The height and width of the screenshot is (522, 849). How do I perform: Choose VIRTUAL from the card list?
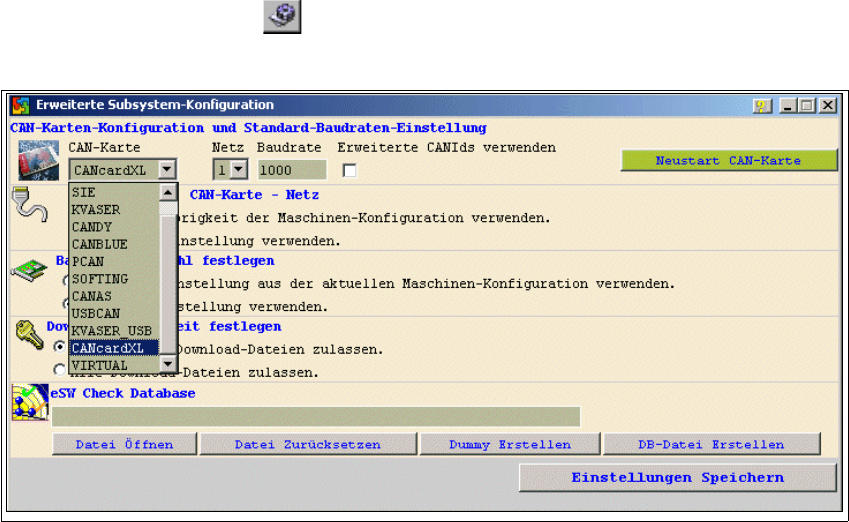point(114,366)
